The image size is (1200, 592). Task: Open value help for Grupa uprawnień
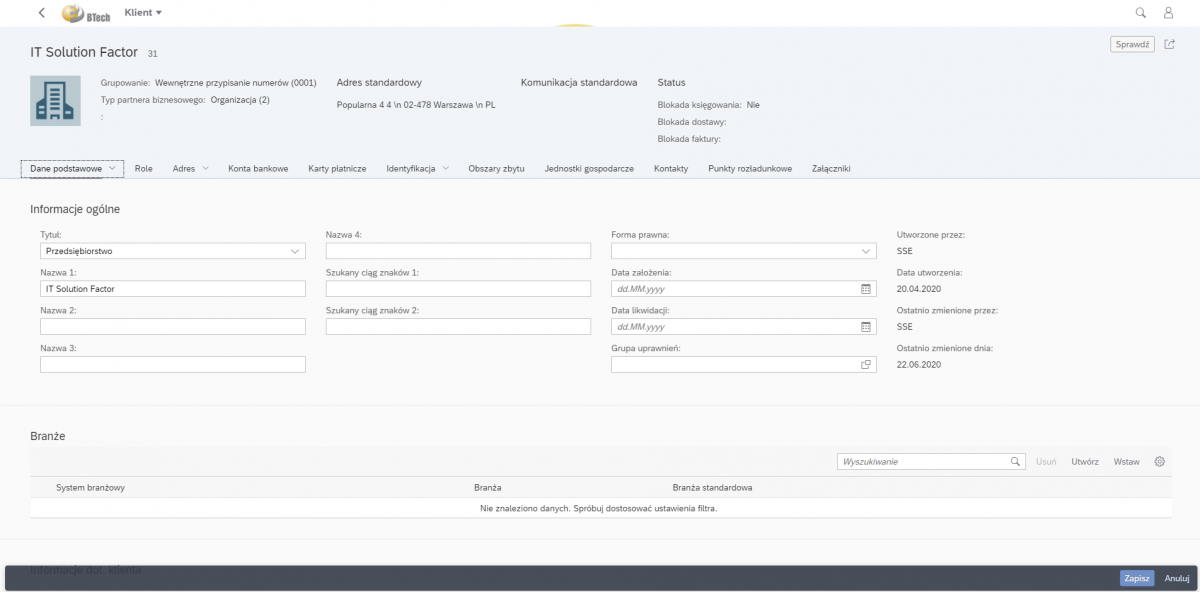(866, 365)
